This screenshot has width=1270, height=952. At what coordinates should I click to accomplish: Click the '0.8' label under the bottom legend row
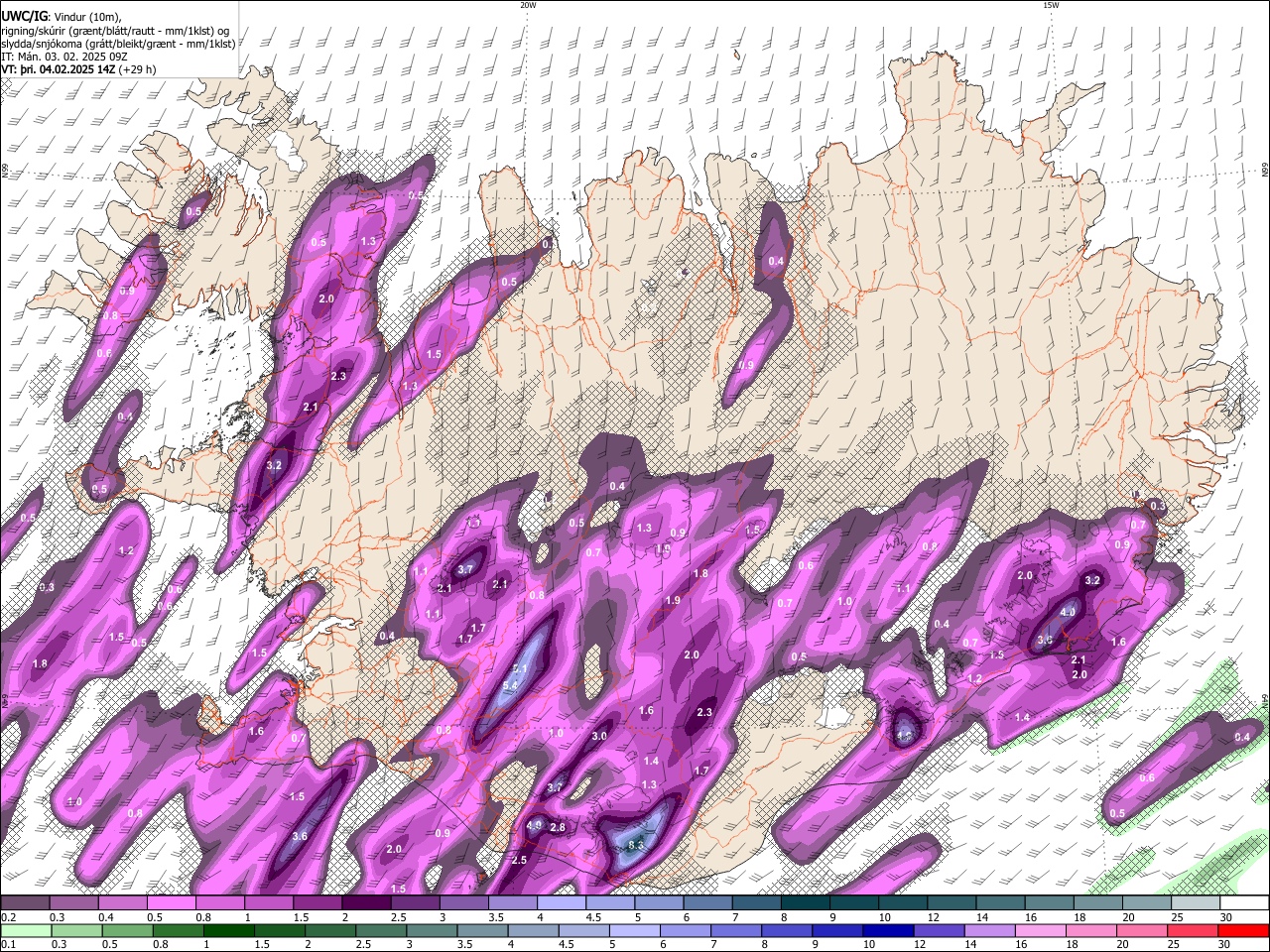point(162,945)
